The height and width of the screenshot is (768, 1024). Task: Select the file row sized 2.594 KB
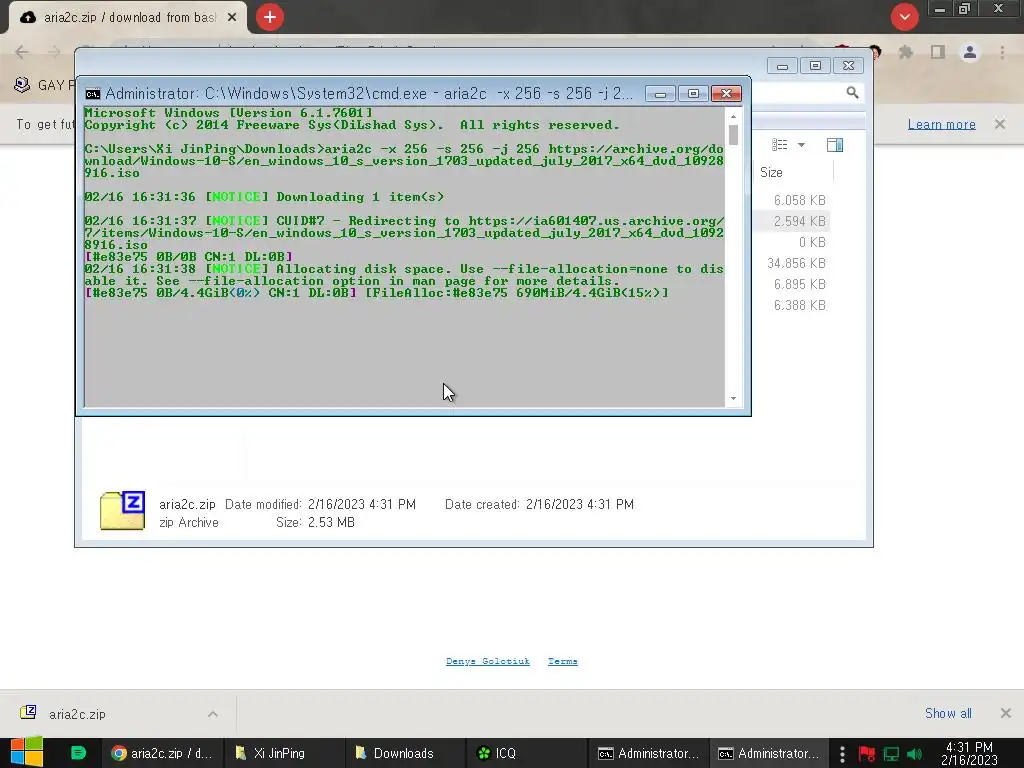point(799,221)
